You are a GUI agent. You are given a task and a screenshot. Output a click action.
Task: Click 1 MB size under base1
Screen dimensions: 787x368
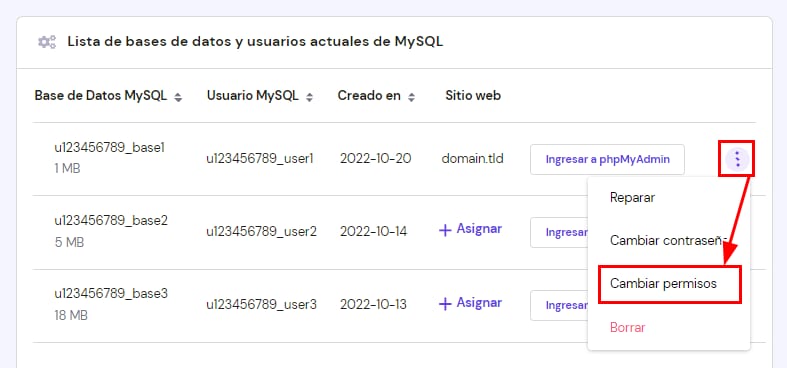coord(67,169)
